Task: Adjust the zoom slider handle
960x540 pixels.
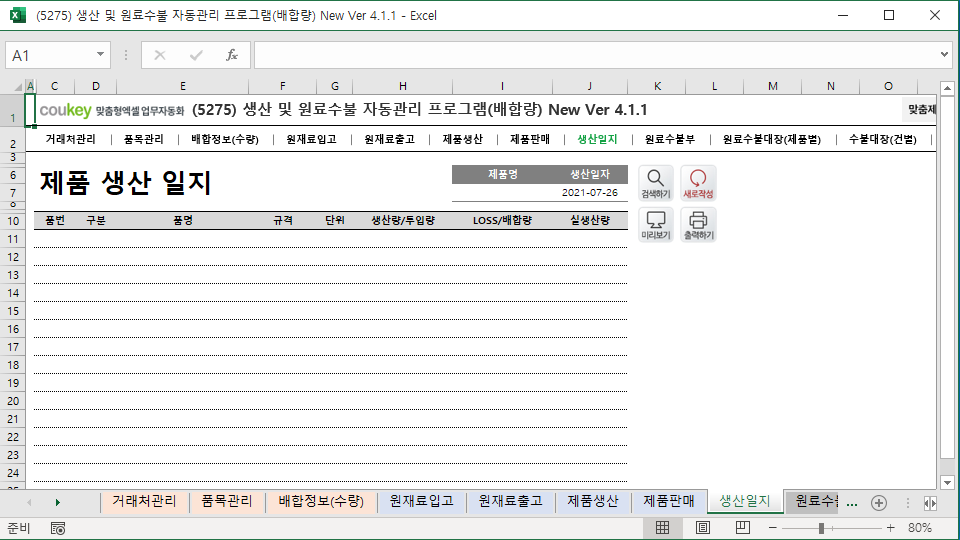Action: click(821, 528)
